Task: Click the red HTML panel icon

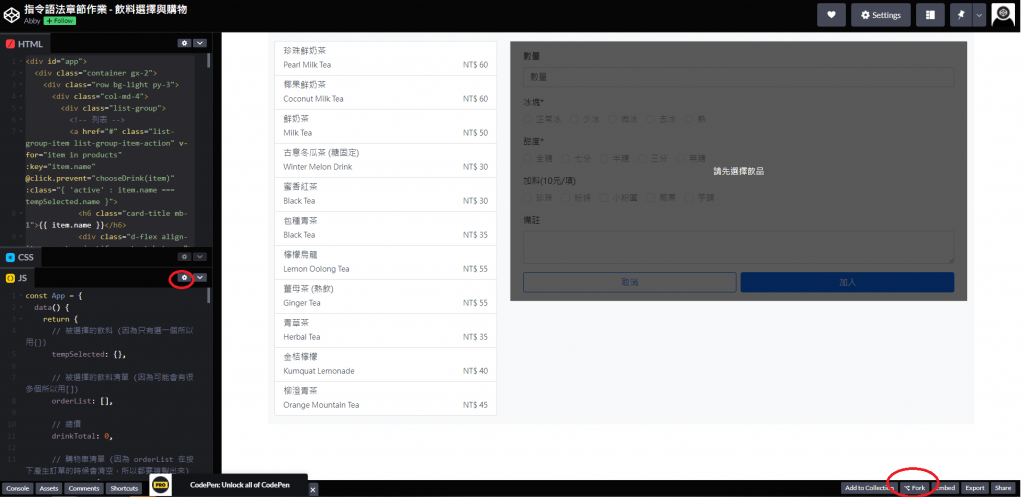Action: click(x=10, y=44)
